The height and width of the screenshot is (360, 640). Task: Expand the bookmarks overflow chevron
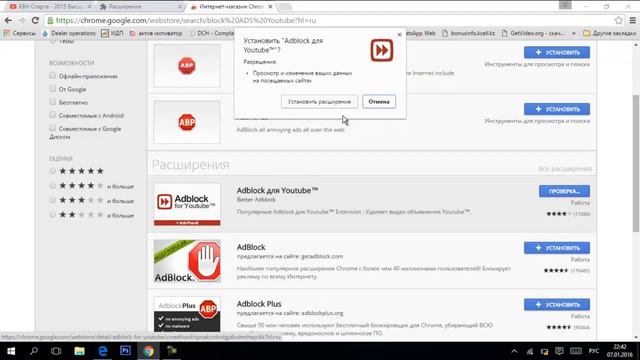[573, 33]
